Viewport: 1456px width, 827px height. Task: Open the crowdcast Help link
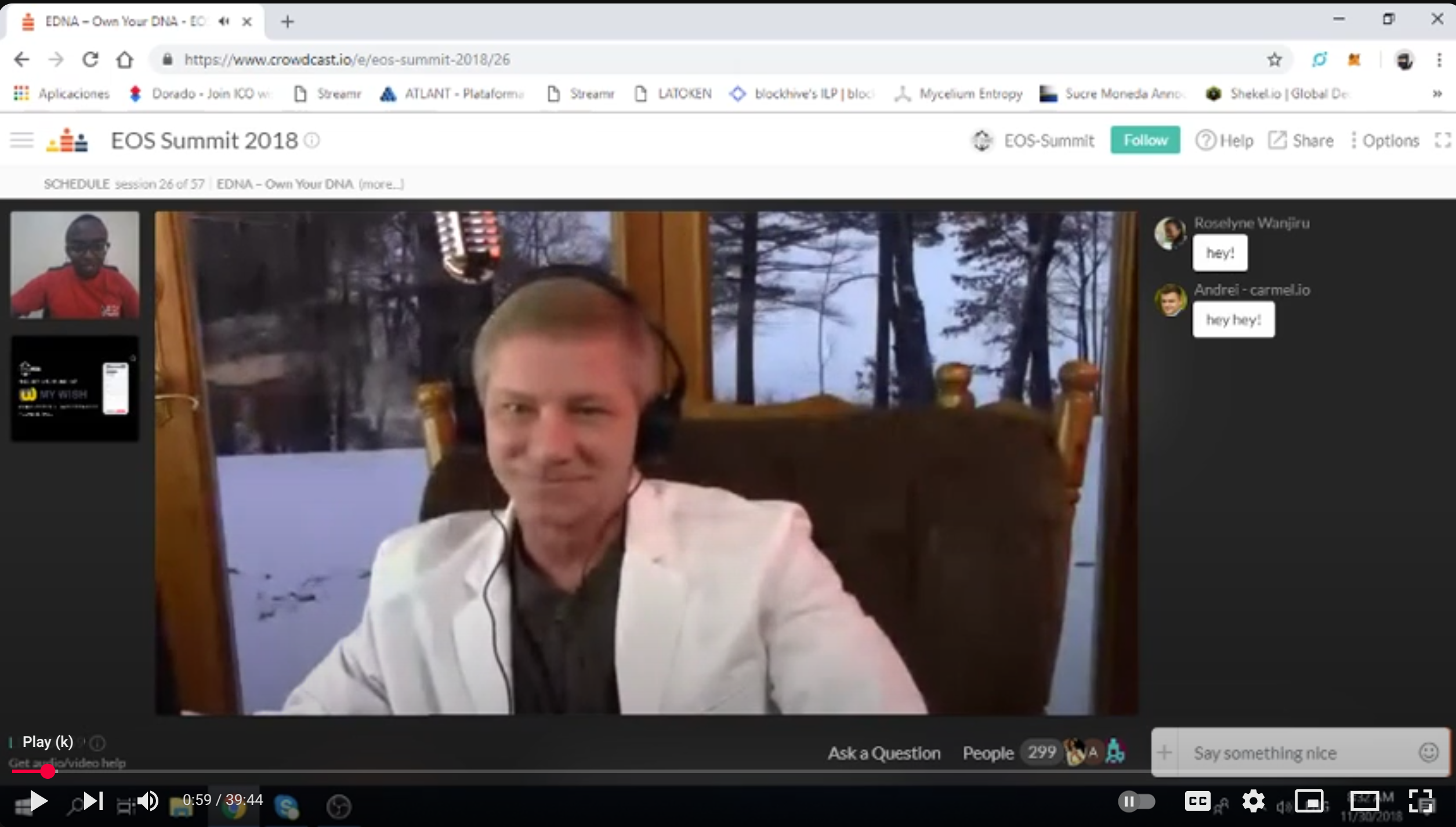[x=1225, y=140]
